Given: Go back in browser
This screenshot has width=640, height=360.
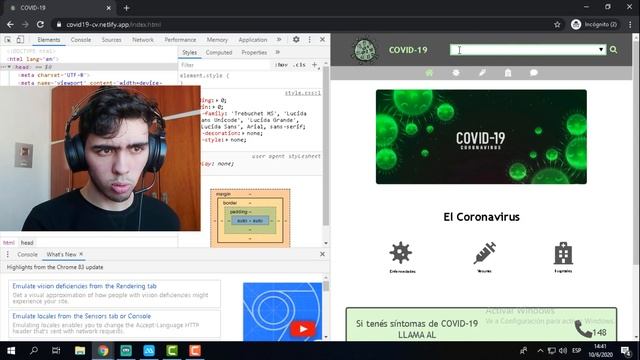Looking at the screenshot, I should tap(11, 24).
